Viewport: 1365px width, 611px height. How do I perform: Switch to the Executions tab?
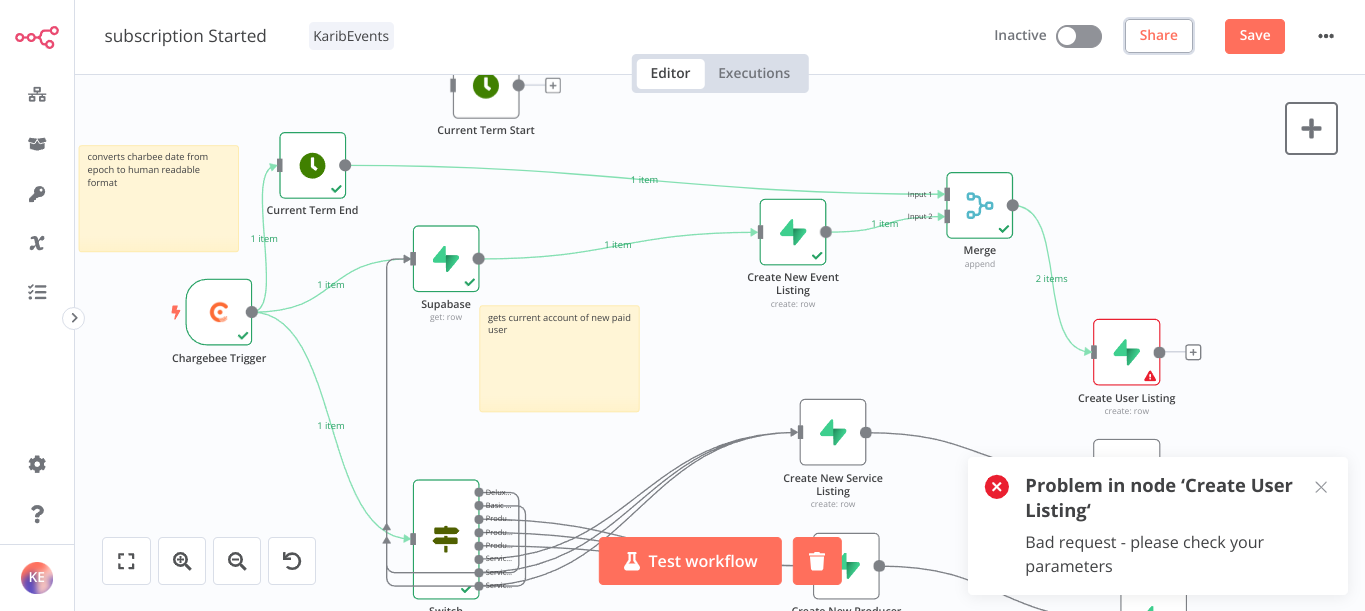pos(754,73)
